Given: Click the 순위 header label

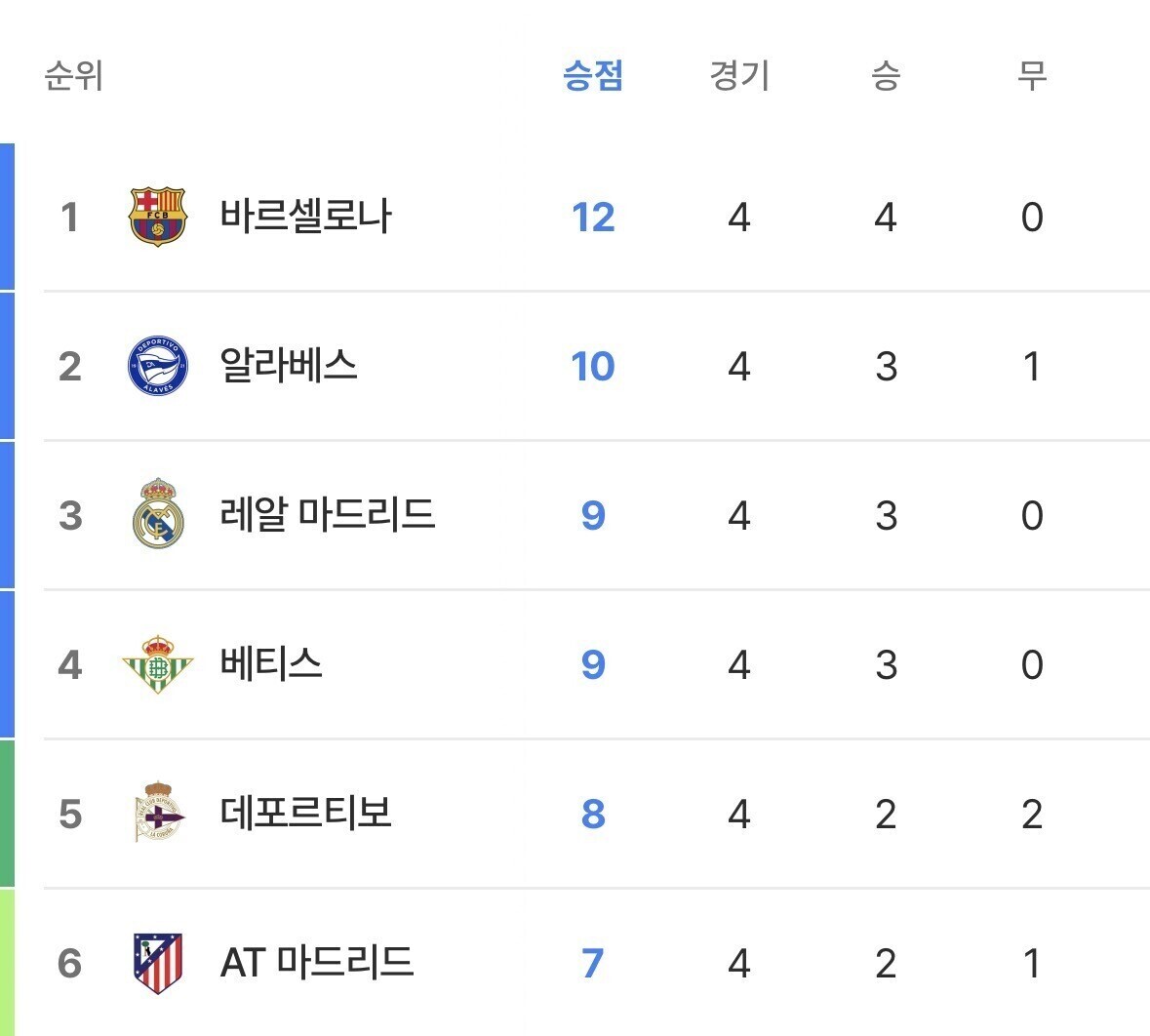Looking at the screenshot, I should [73, 75].
